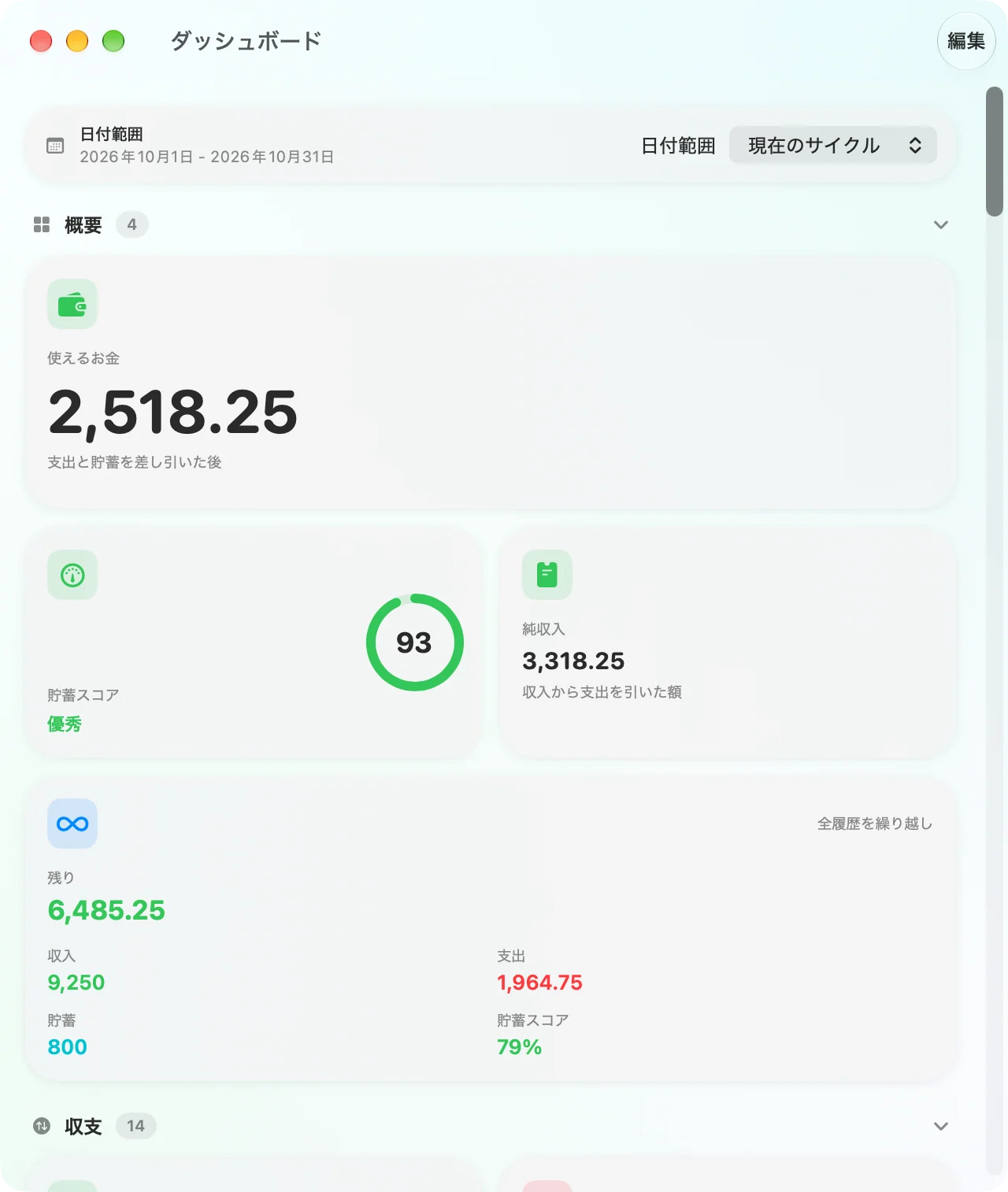The width and height of the screenshot is (1008, 1192).
Task: Click the 支出と貯蓄を差し引いた後 caption
Action: coord(135,462)
